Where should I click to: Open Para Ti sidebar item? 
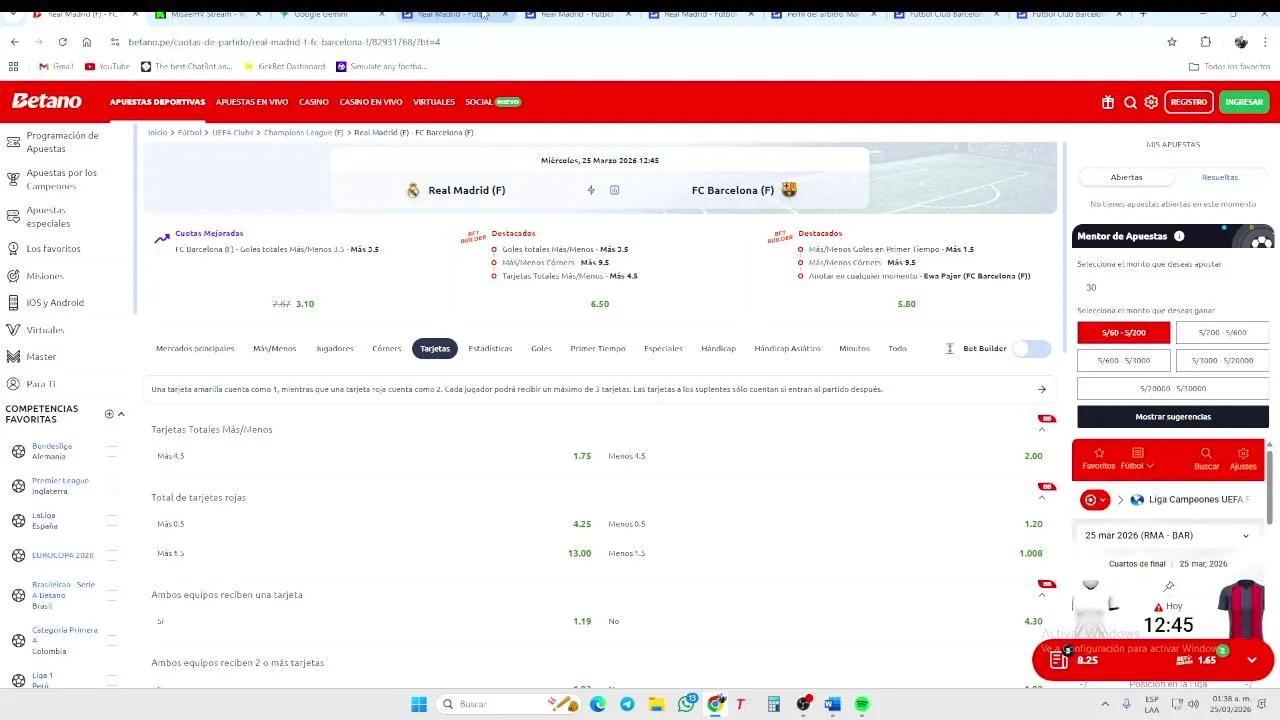pos(40,383)
